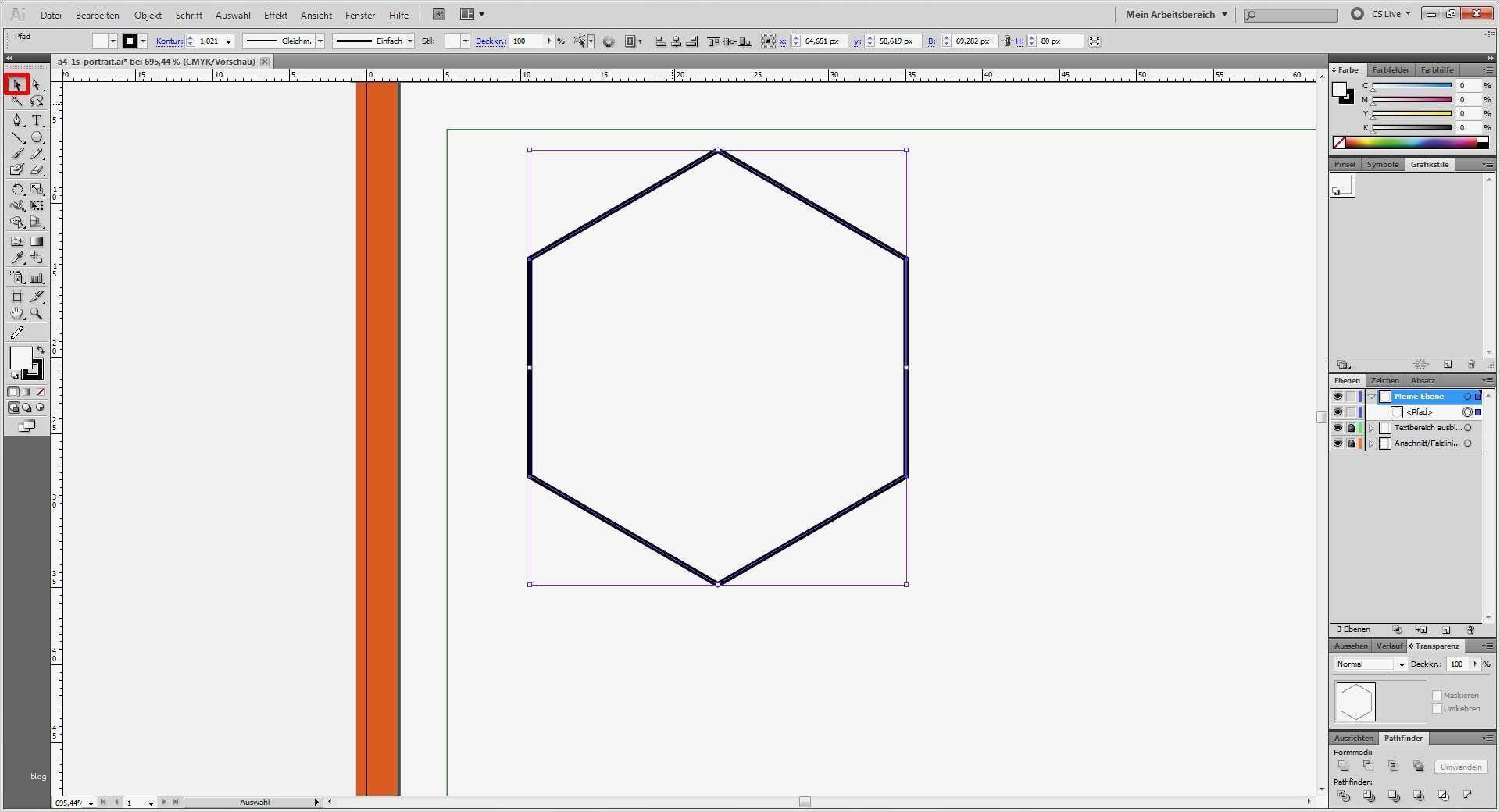Viewport: 1500px width, 812px height.
Task: Unlock the Textbereich layer
Action: click(x=1351, y=428)
